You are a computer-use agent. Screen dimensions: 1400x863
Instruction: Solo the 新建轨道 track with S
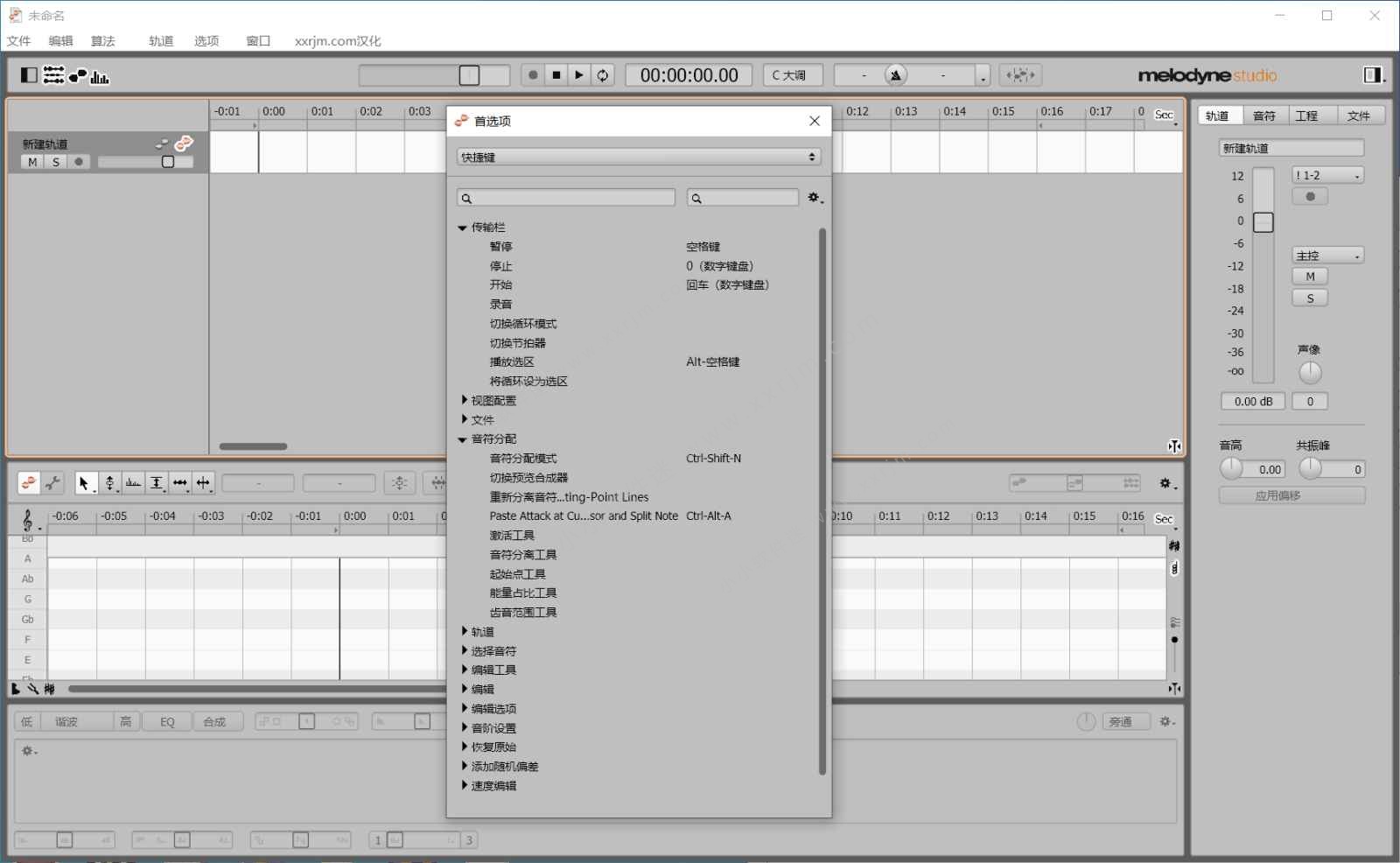[x=56, y=162]
